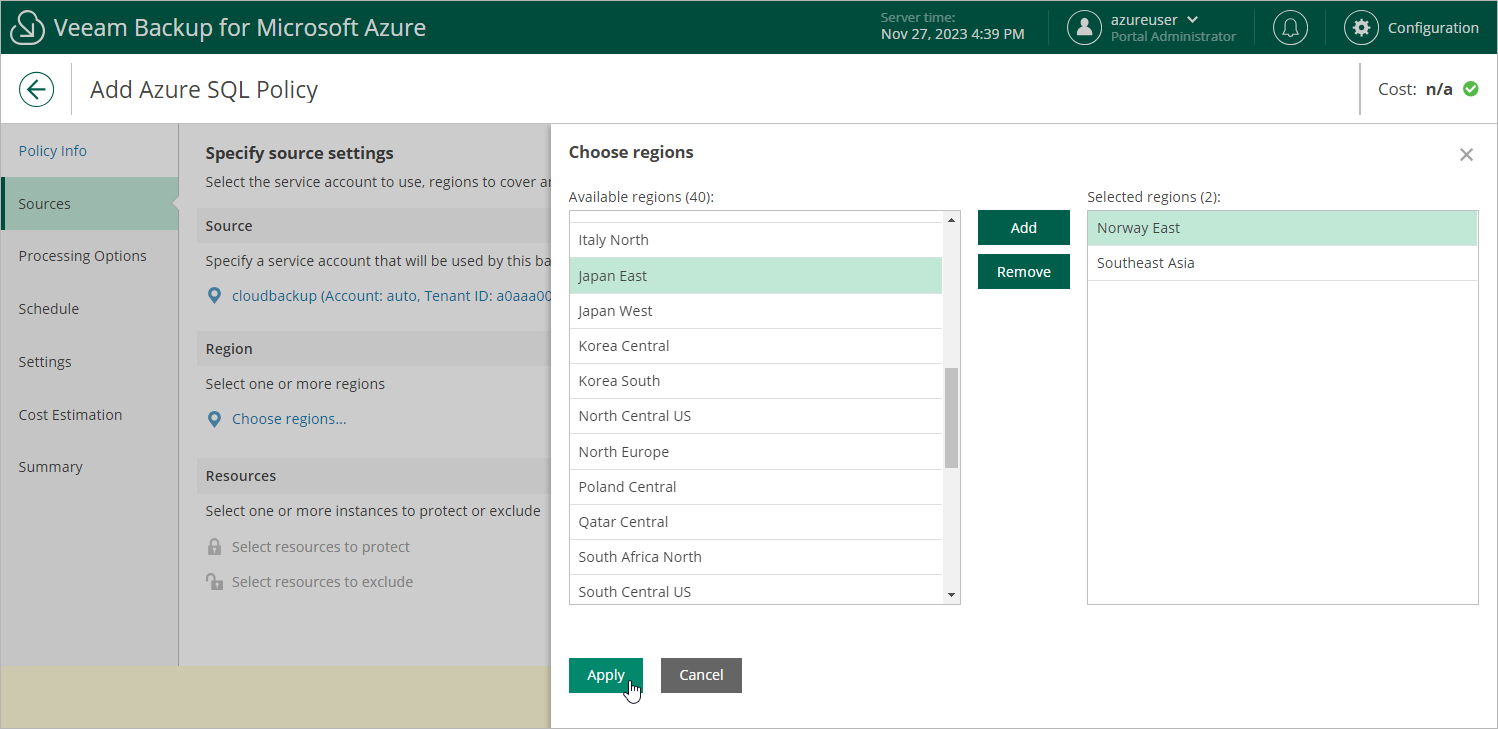Select Italy North in available regions
Screen dimensions: 1498x729
[756, 240]
